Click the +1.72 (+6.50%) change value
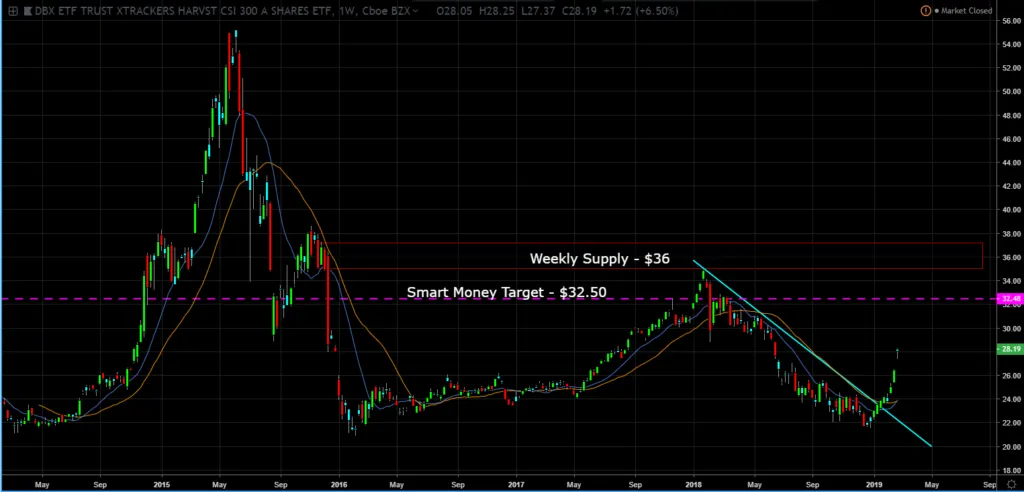 tap(643, 11)
